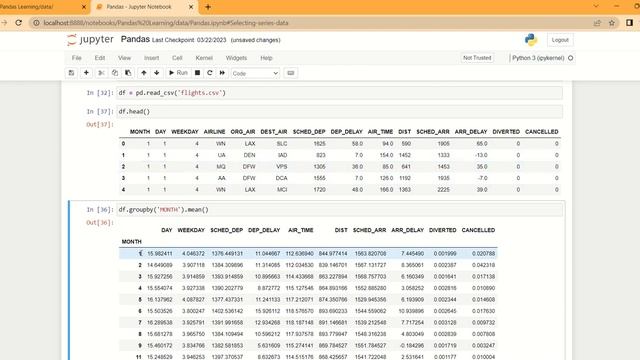Click the Not Trusted button
640x360 pixels.
[x=477, y=58]
